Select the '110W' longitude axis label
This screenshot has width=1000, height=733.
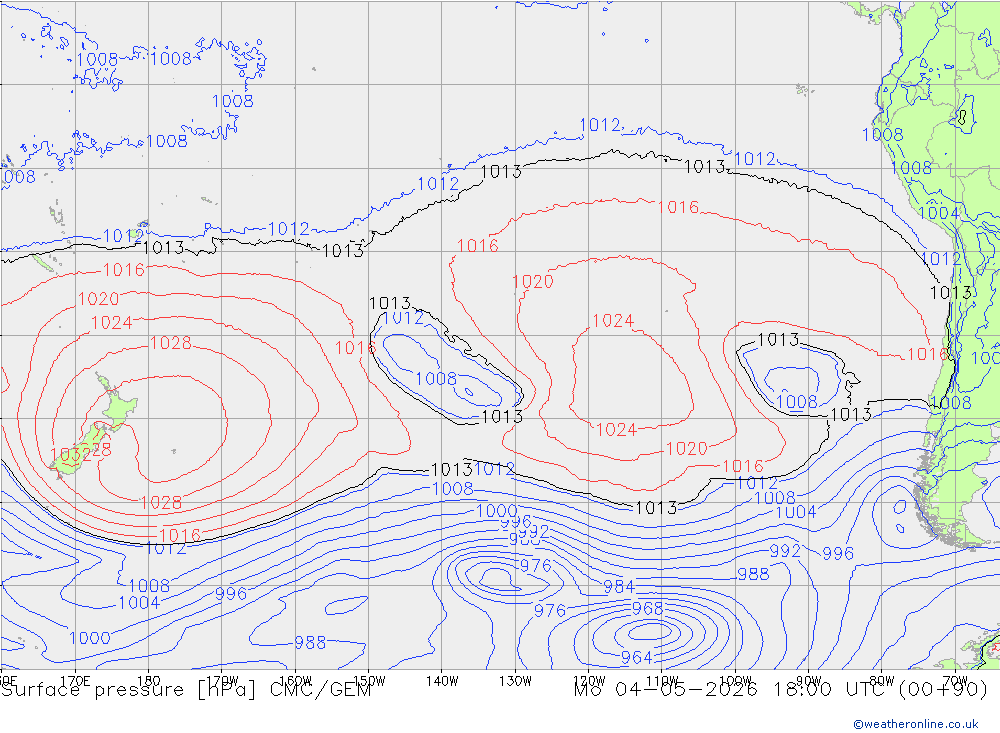point(662,681)
